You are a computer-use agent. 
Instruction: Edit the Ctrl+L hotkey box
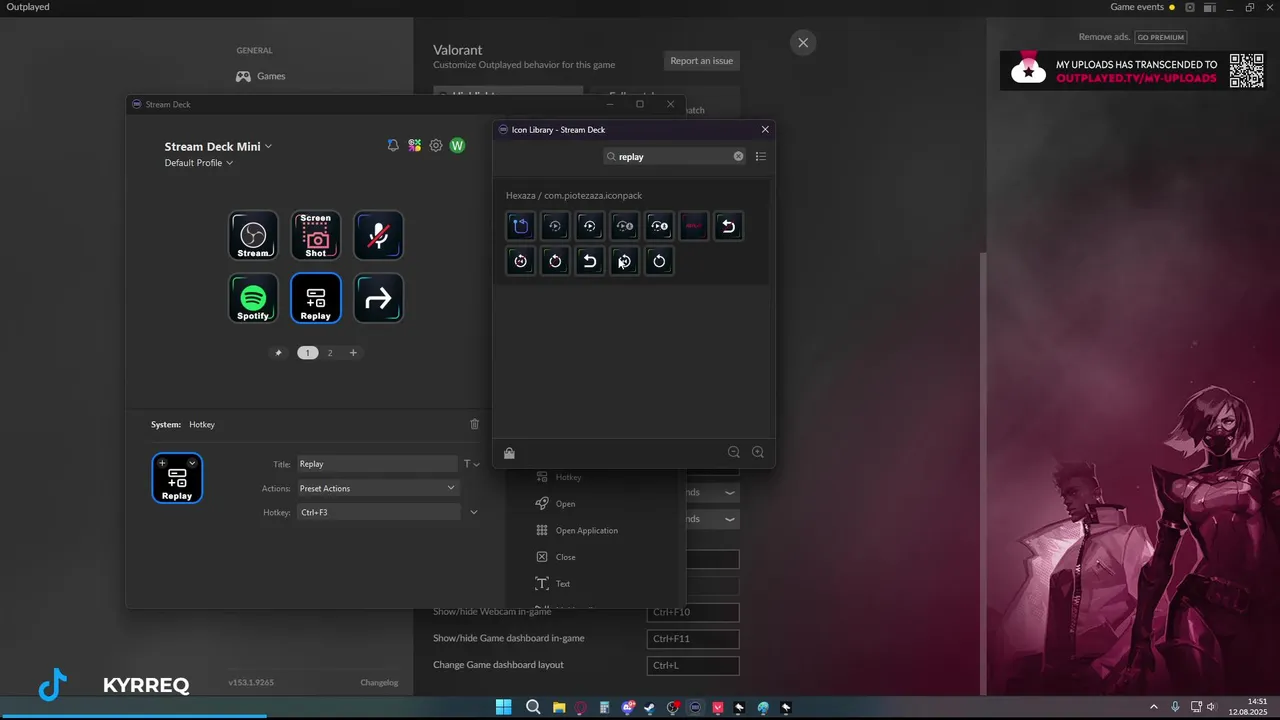coord(693,665)
